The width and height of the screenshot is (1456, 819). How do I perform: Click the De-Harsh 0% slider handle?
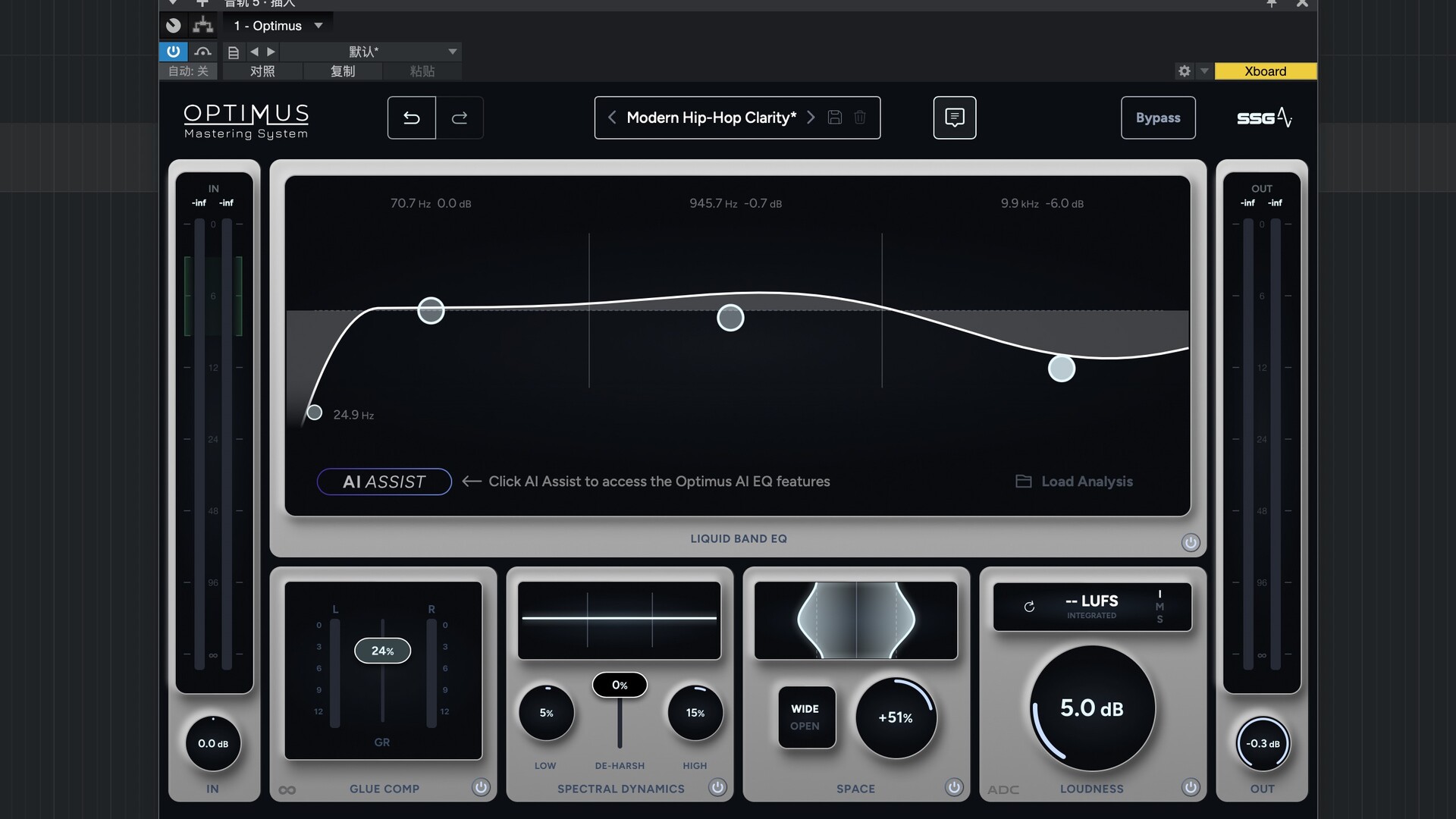620,685
